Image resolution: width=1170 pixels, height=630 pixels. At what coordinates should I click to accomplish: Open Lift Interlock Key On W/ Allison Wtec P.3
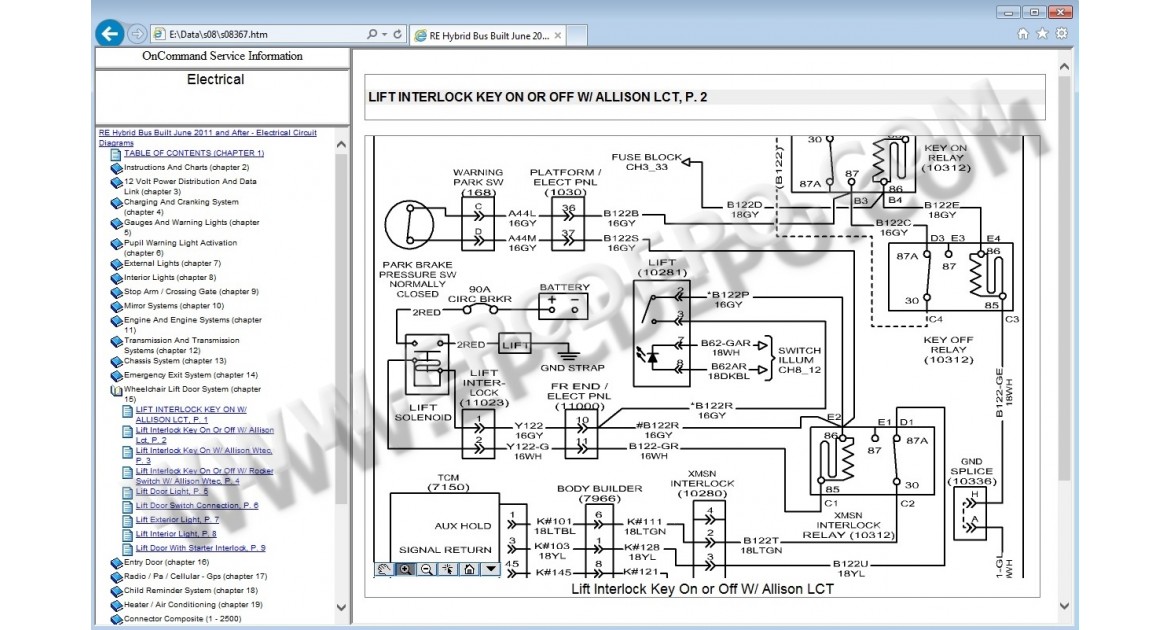(204, 455)
